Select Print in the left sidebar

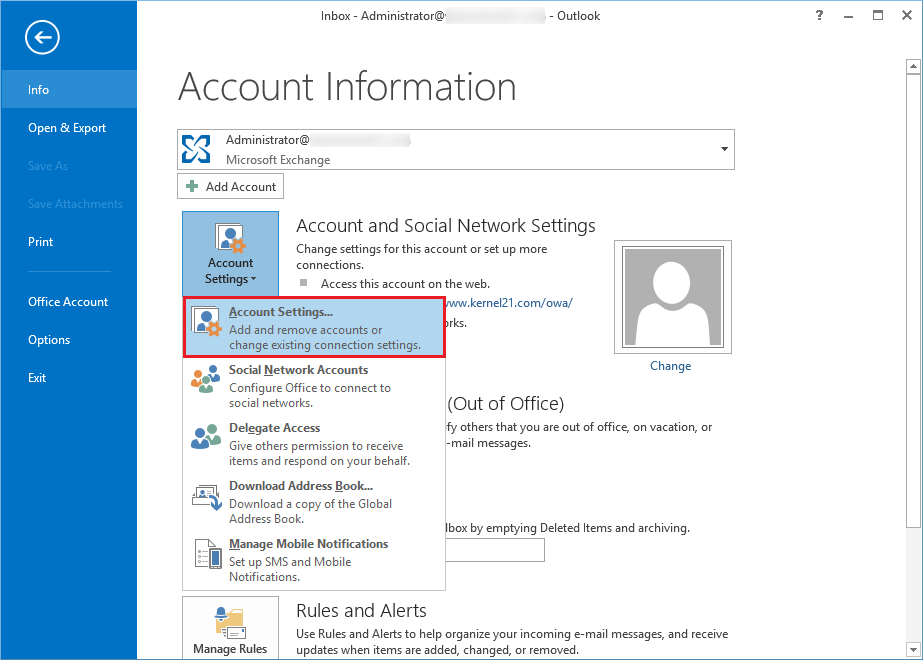click(41, 242)
